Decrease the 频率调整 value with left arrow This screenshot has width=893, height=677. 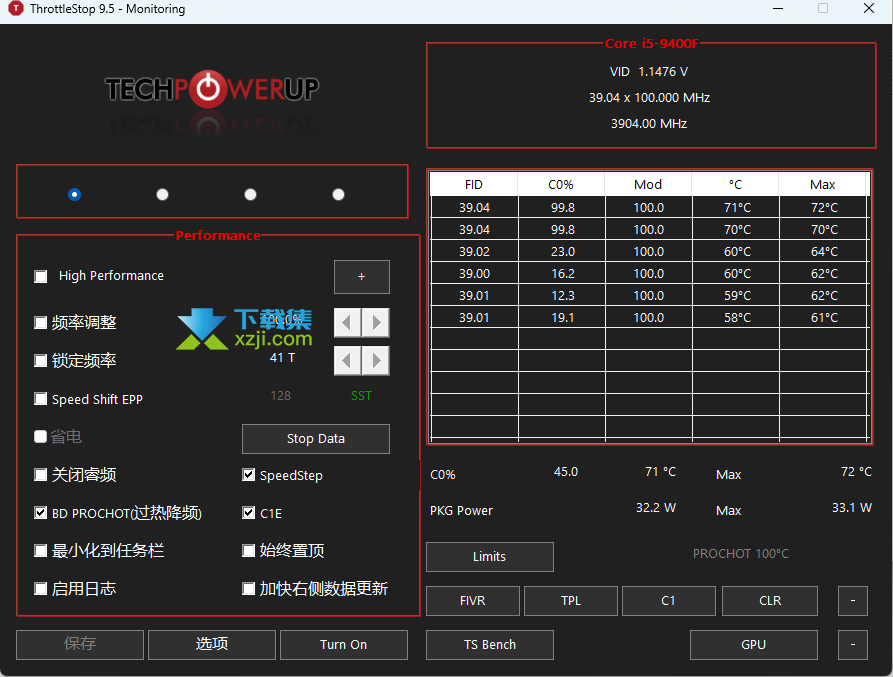pos(347,323)
